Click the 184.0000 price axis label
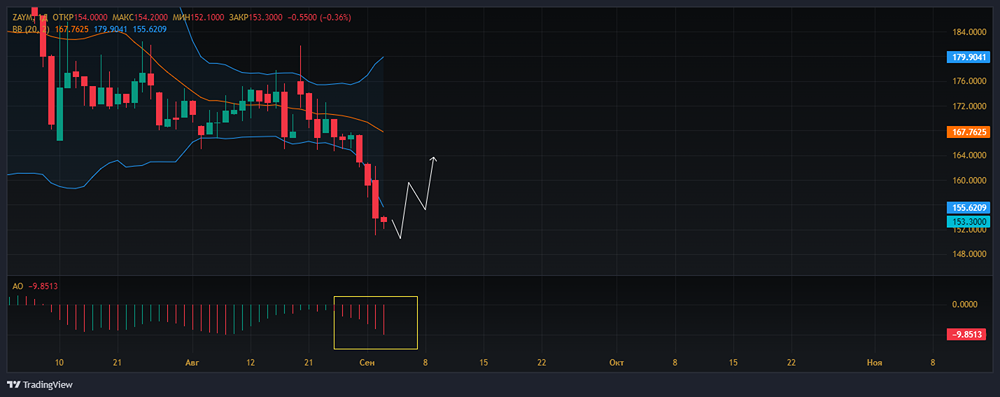The image size is (1000, 397). pyautogui.click(x=969, y=32)
